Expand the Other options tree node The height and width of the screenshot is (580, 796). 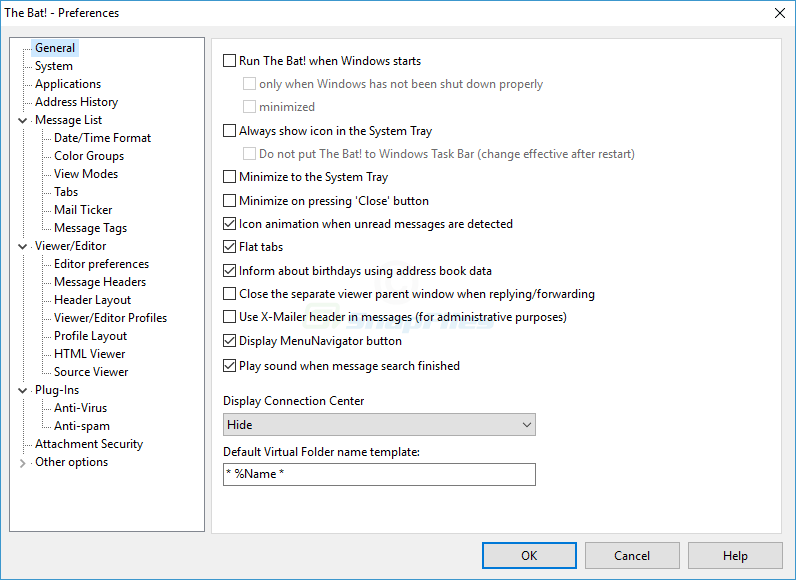coord(22,463)
